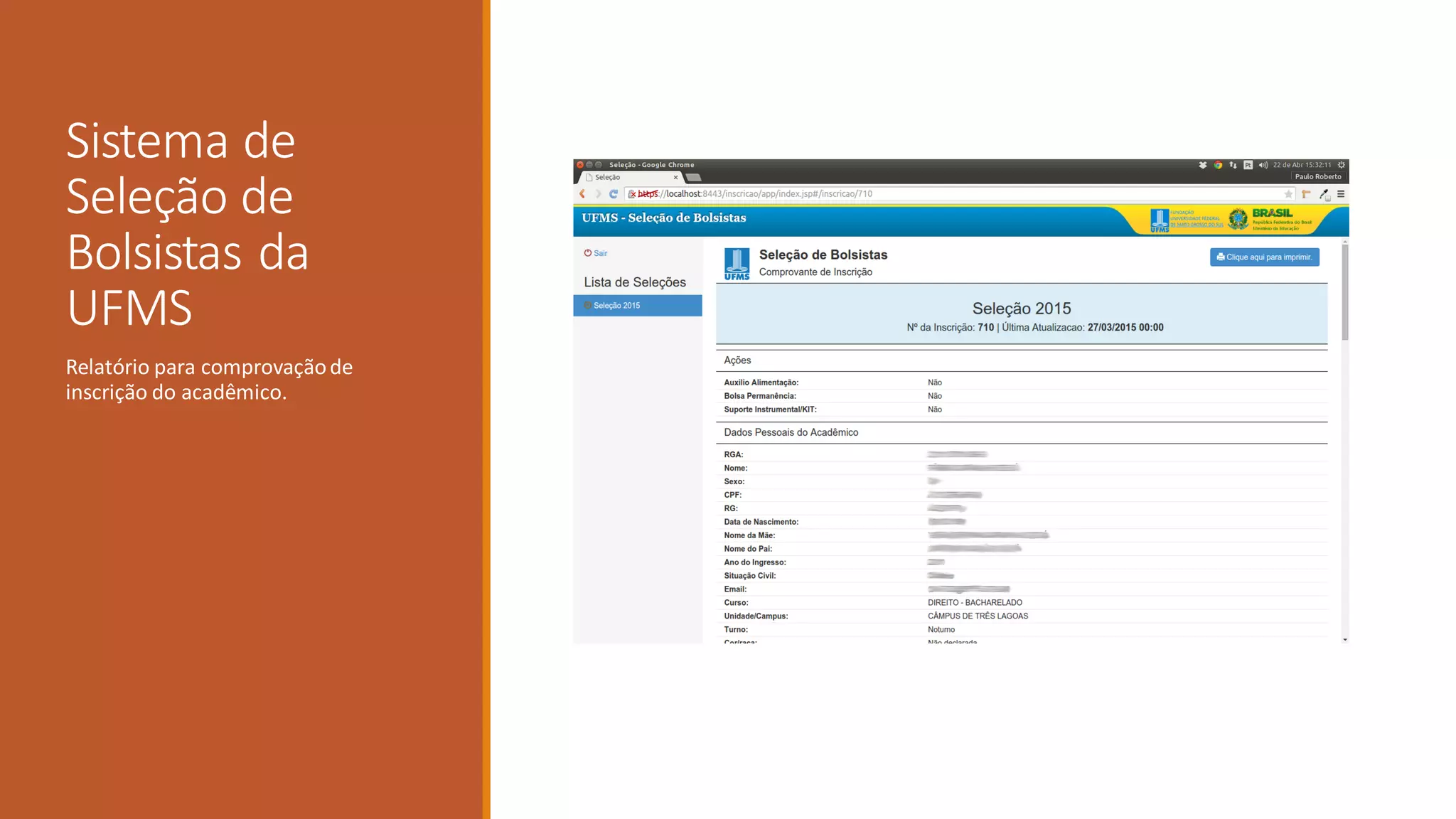Screen dimensions: 1456x819
Task: Reload the page with refresh icon
Action: click(x=614, y=193)
